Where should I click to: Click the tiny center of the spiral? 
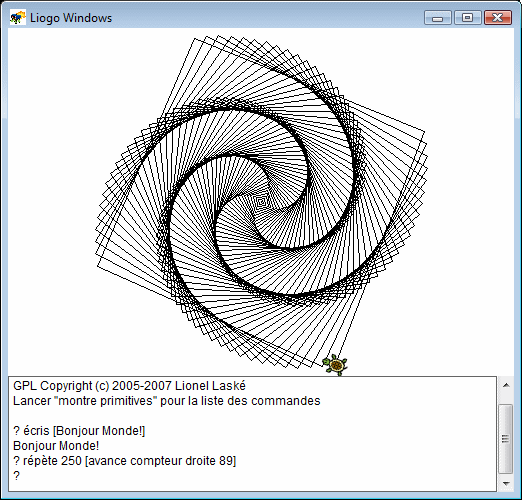(x=261, y=201)
